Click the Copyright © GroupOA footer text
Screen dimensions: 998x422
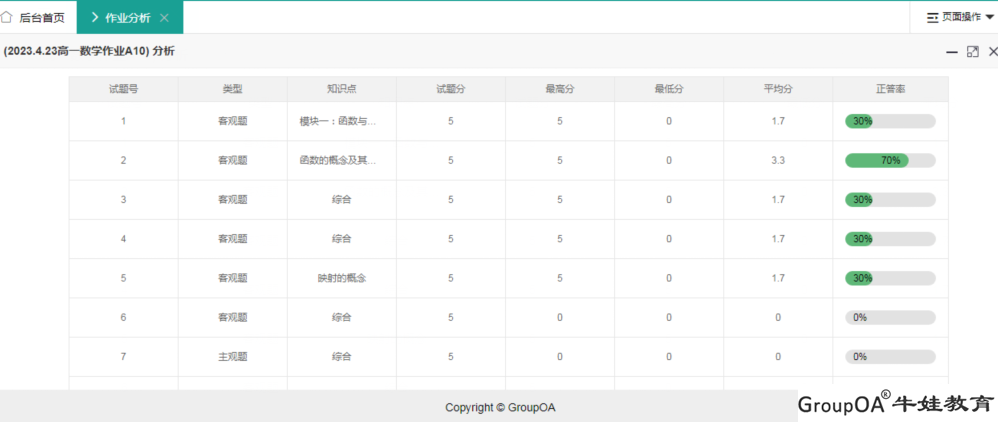point(500,407)
